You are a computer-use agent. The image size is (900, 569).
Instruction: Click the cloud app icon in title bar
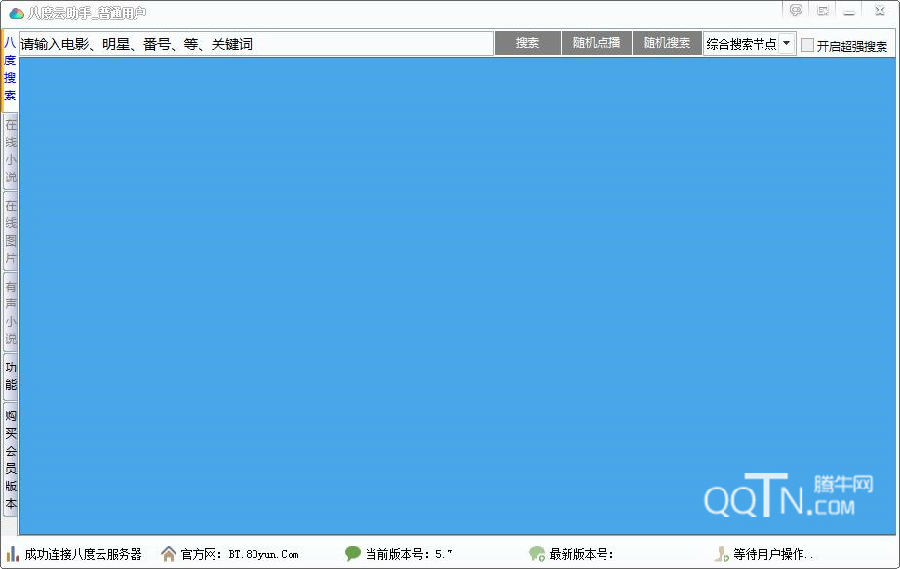(15, 12)
